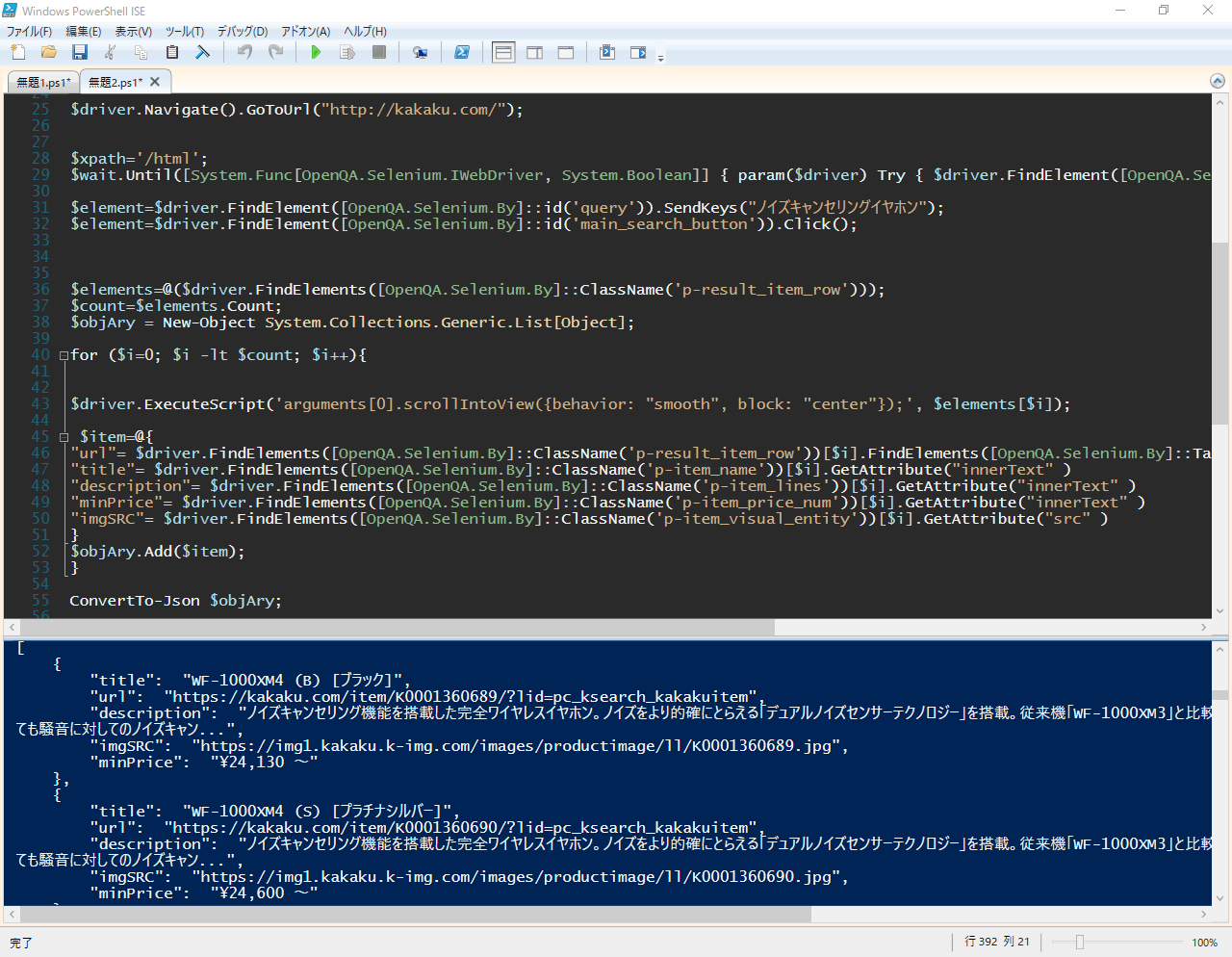Click the $objAry.Add($item); line
Screen dimensions: 1232x957
tap(157, 552)
